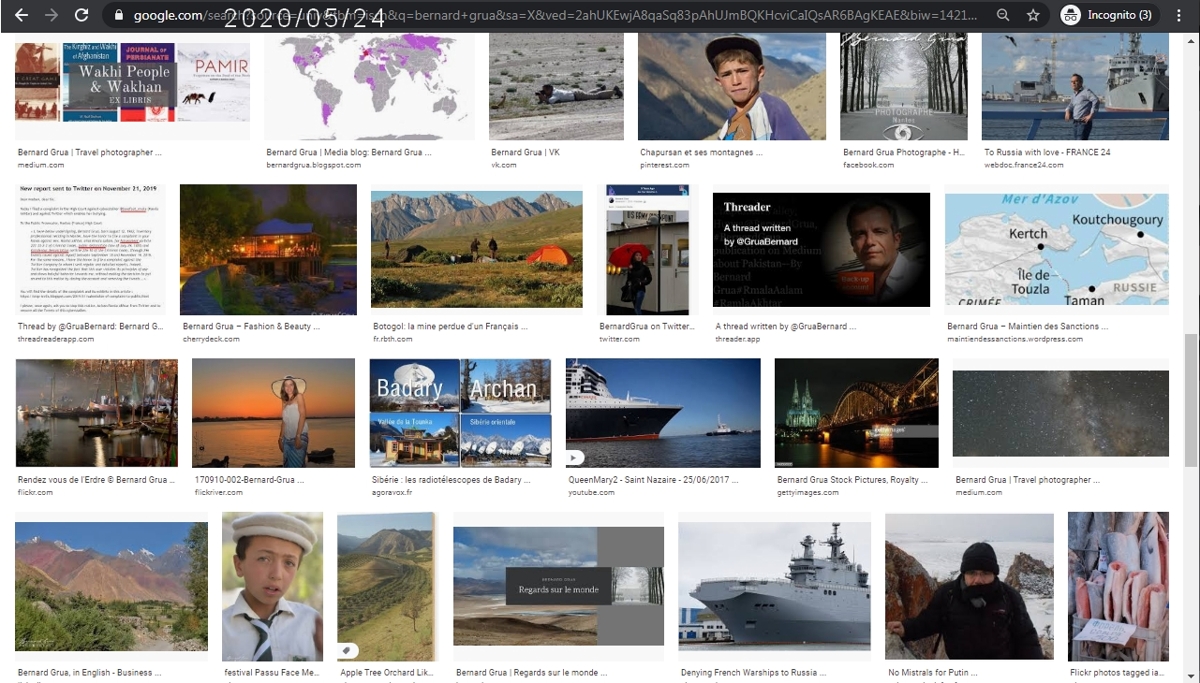Bookmark this page with star icon
Screen dimensions: 1200x683
[1035, 16]
